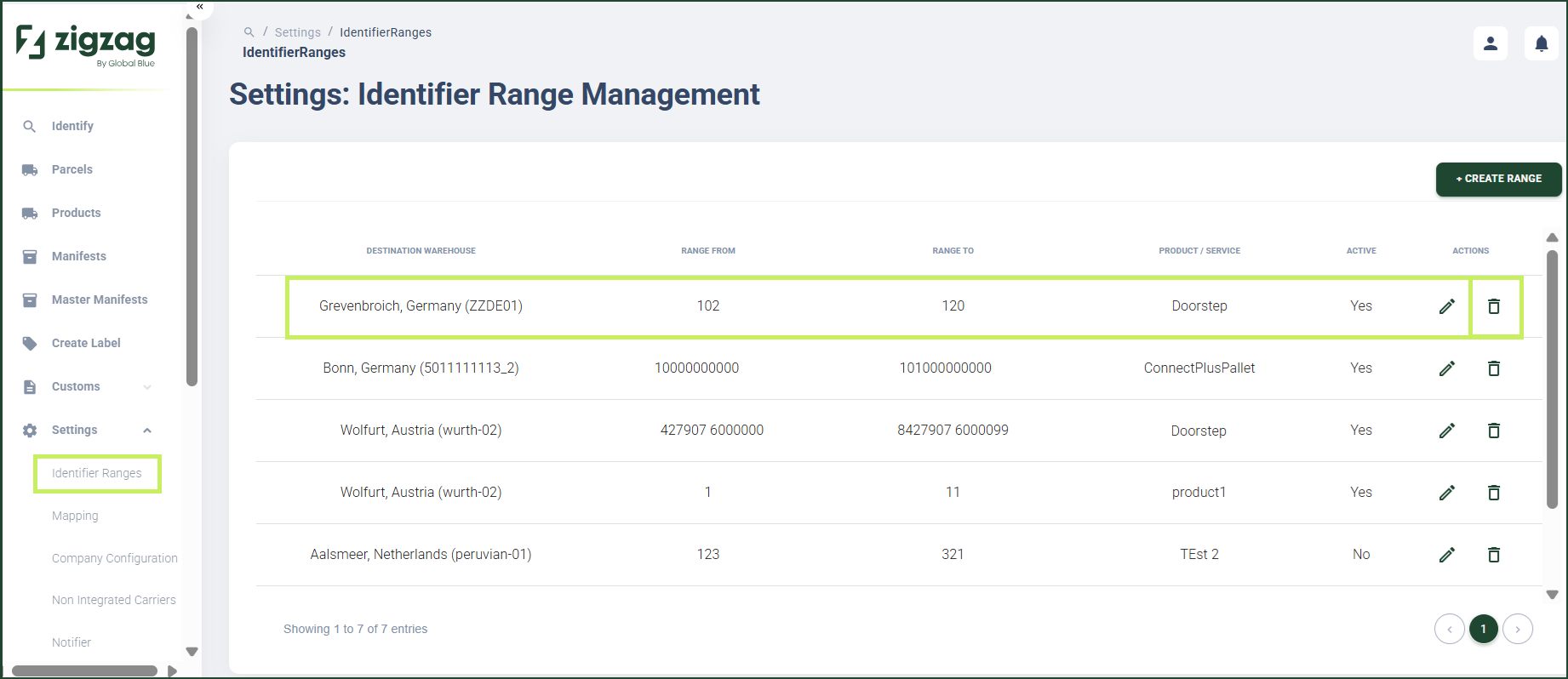The image size is (1568, 679).
Task: Delete the Grevenbroich, Germany range with trash icon
Action: (x=1493, y=306)
